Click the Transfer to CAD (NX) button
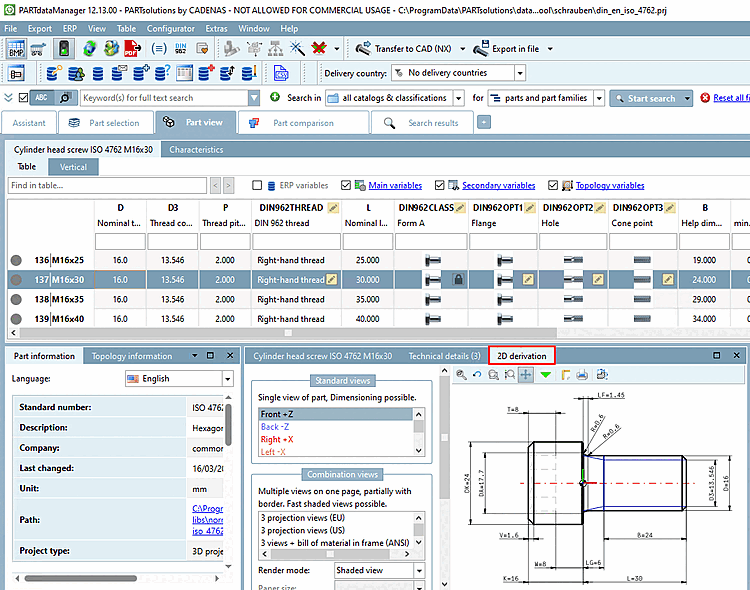The width and height of the screenshot is (750, 590). 405,49
